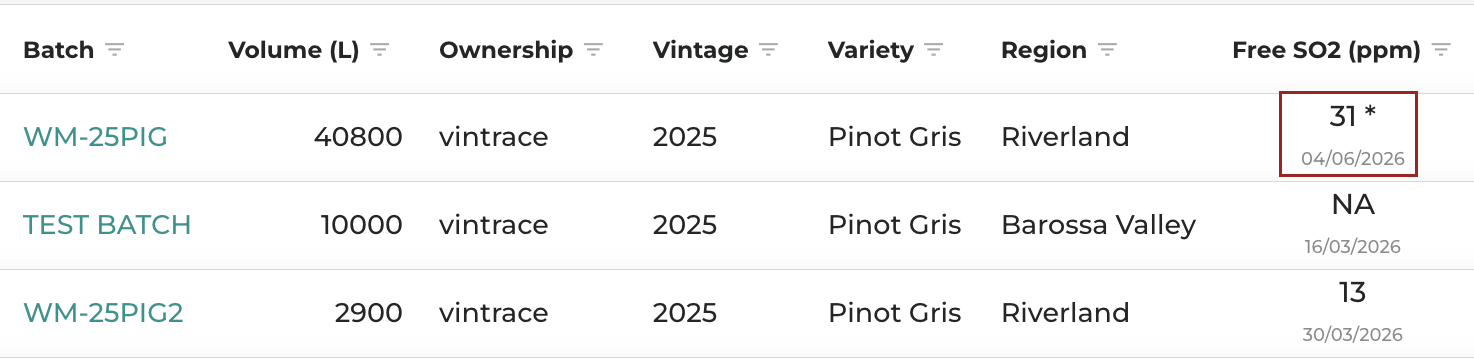Select the 40800 volume cell
1474x360 pixels.
tap(358, 137)
